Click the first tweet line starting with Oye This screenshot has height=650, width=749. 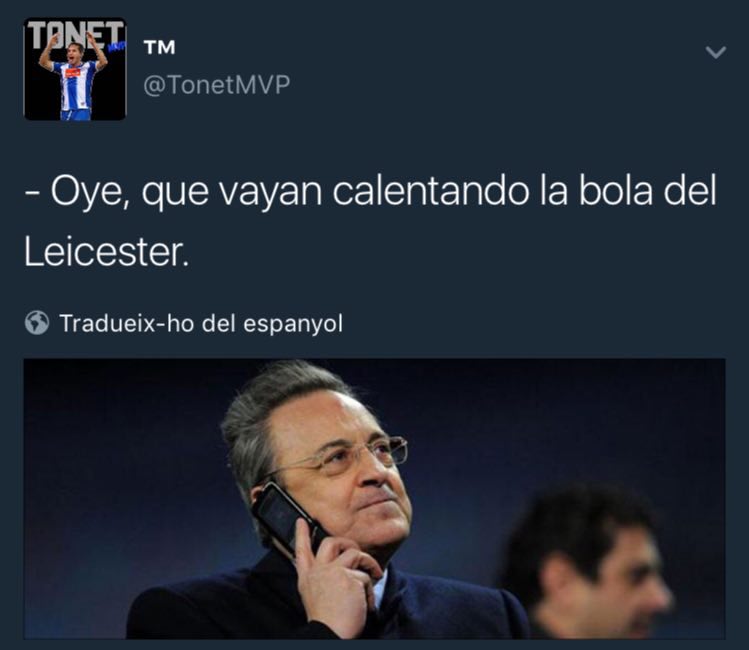pyautogui.click(x=371, y=191)
